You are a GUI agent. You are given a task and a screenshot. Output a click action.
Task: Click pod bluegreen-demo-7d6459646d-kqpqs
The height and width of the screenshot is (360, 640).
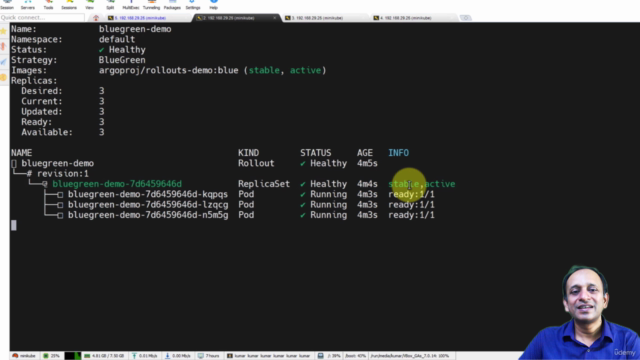(148, 194)
